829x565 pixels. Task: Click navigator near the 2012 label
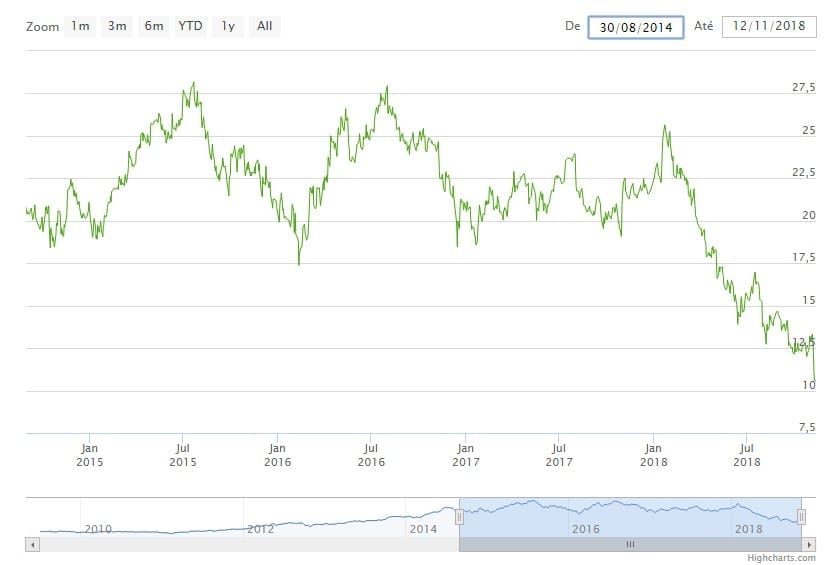pos(260,527)
